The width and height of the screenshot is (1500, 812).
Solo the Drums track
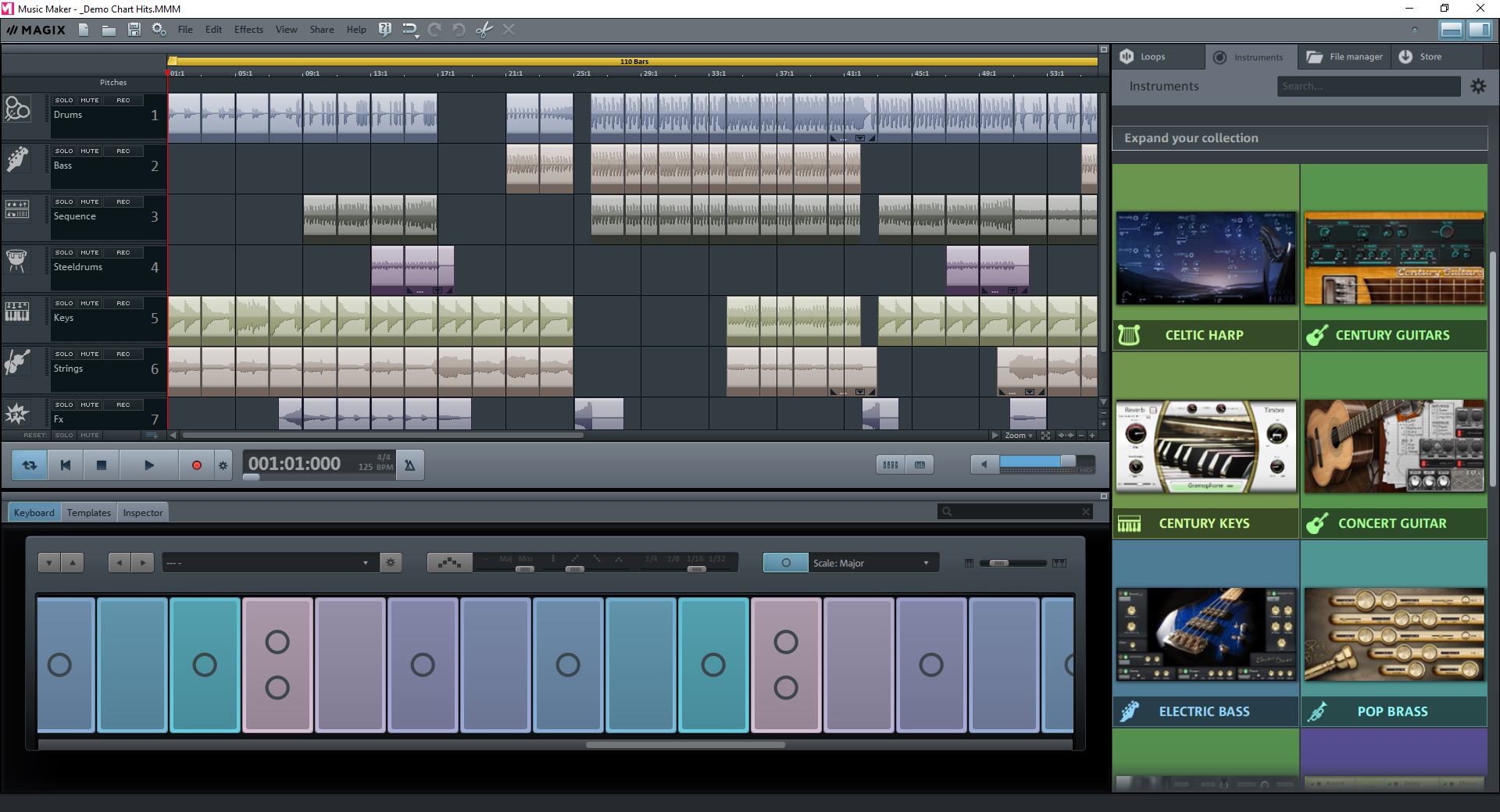64,100
